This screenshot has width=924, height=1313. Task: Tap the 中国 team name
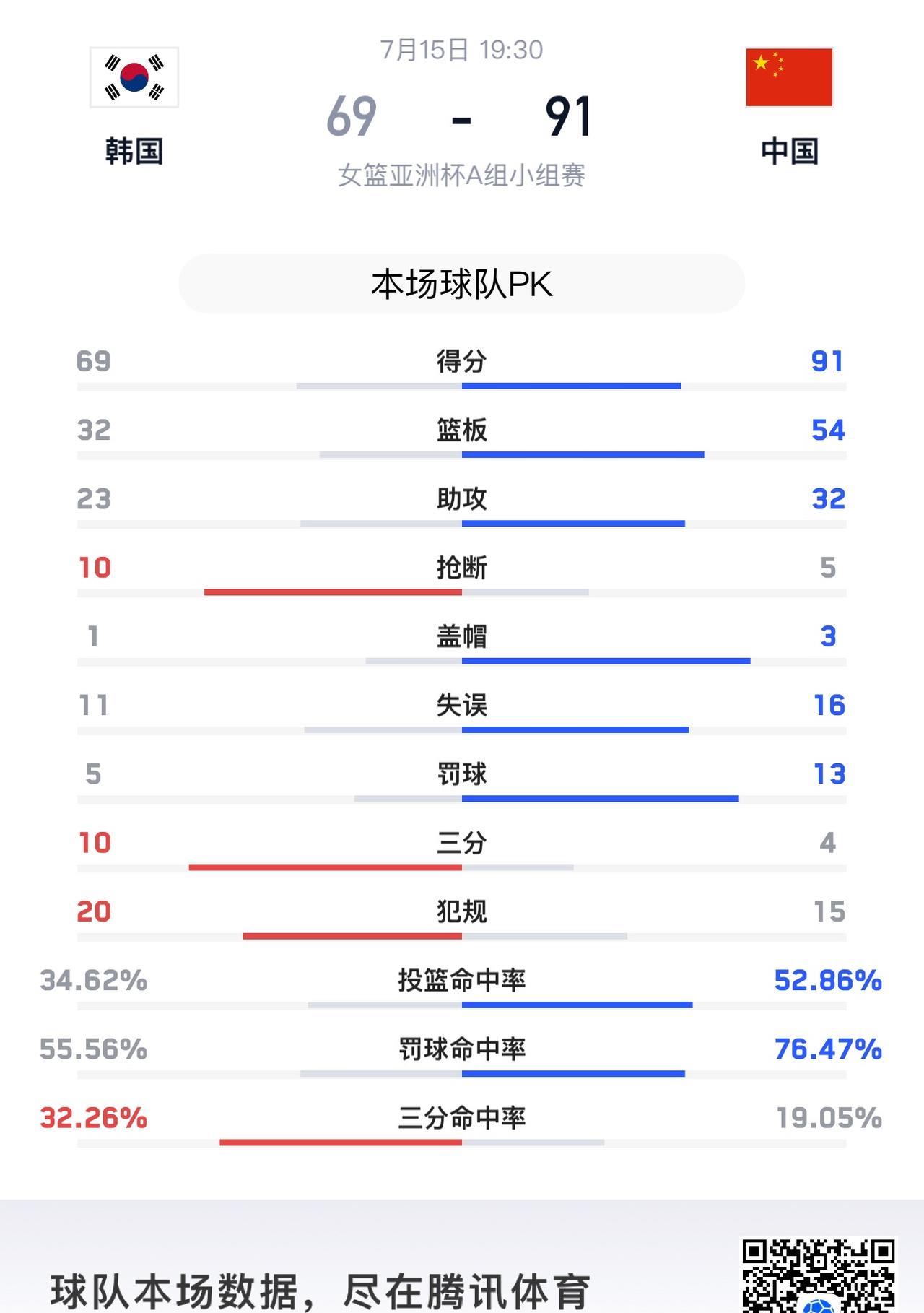pyautogui.click(x=789, y=152)
